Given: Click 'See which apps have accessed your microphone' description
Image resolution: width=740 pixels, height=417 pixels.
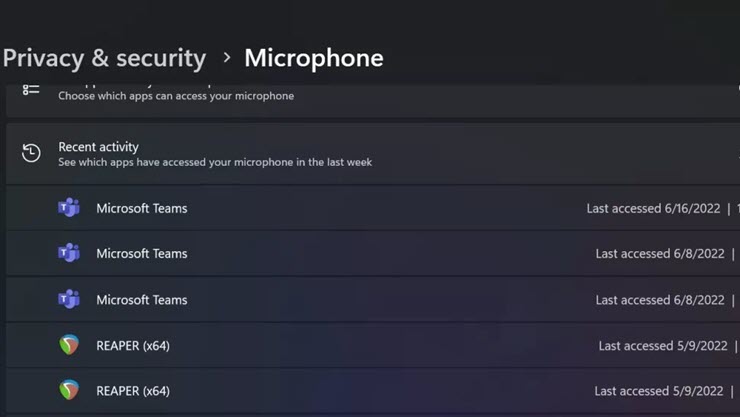Looking at the screenshot, I should [x=214, y=162].
